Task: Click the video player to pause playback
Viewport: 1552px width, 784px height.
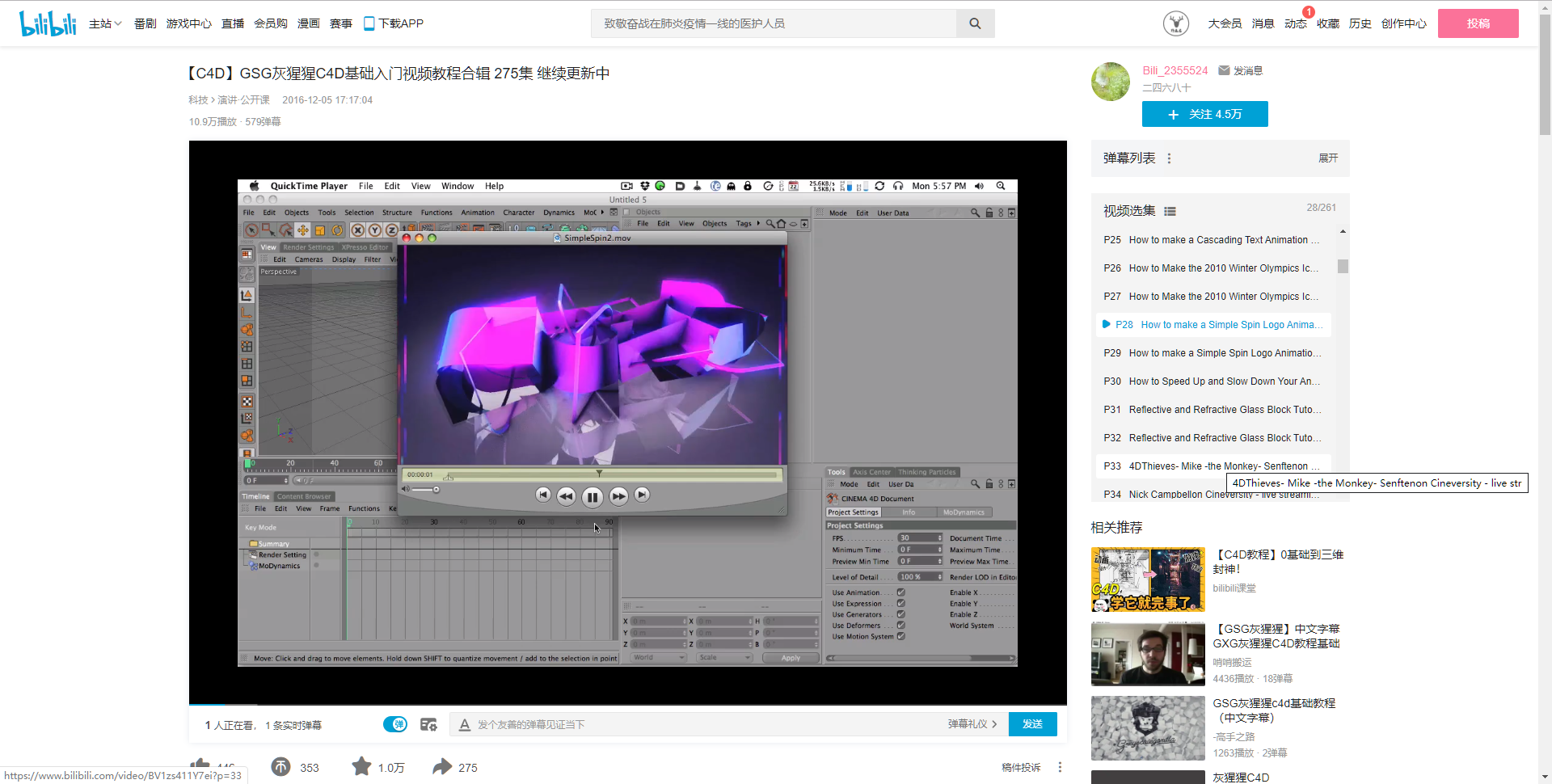Action: point(627,422)
